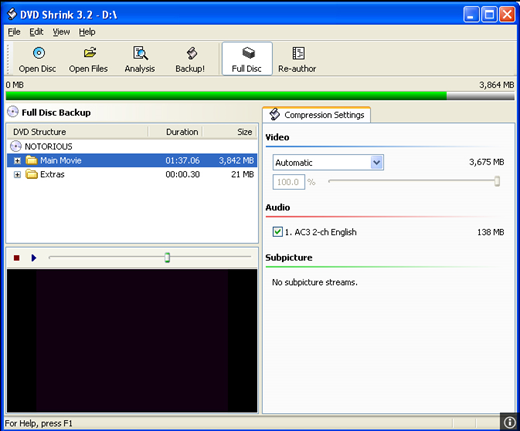Click the NOTORIOUS disc icon

coord(16,146)
